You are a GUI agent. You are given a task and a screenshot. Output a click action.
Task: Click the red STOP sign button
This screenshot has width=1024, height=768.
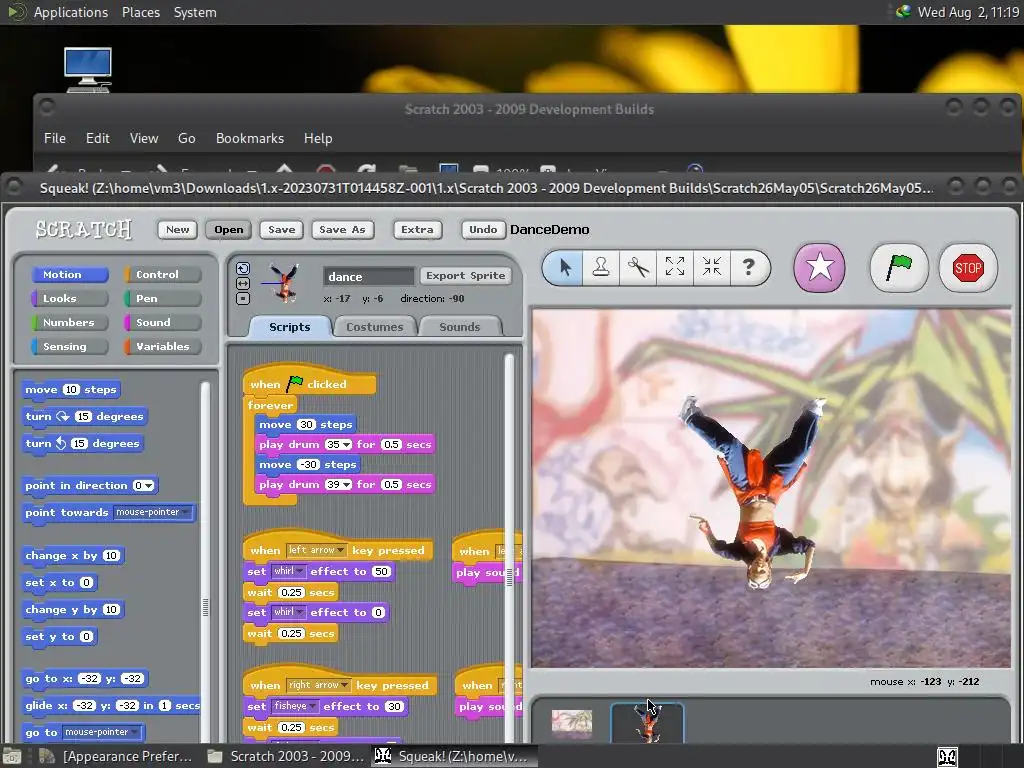(x=967, y=267)
